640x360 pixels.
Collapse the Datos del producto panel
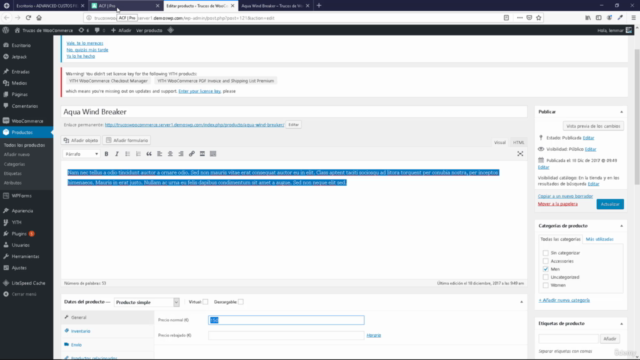tap(521, 302)
